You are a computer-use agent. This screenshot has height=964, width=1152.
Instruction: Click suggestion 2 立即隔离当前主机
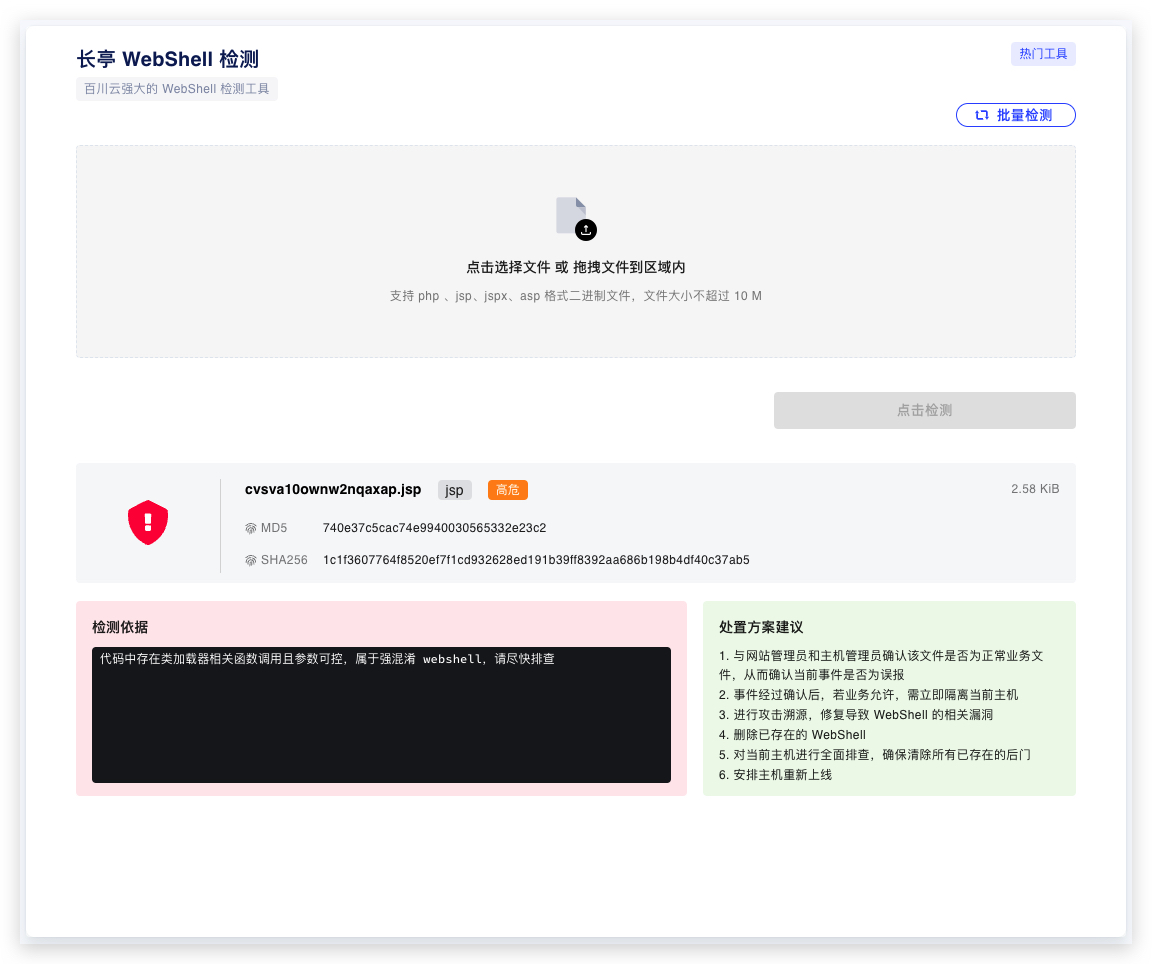pyautogui.click(x=868, y=694)
